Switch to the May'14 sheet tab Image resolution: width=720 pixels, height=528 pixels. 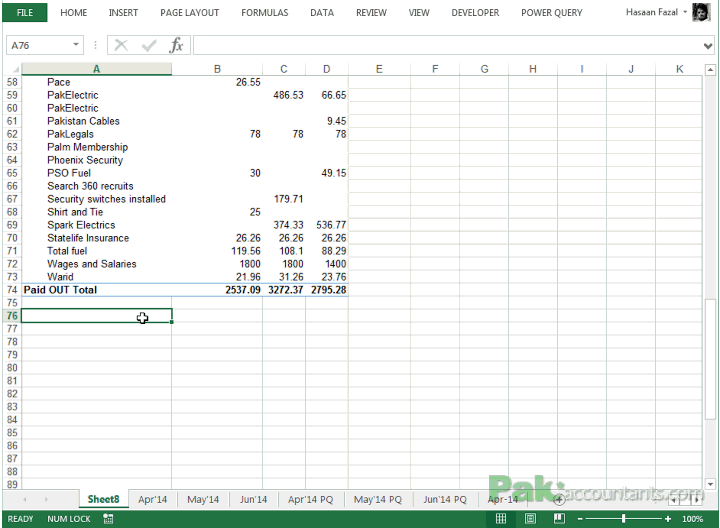pyautogui.click(x=203, y=500)
